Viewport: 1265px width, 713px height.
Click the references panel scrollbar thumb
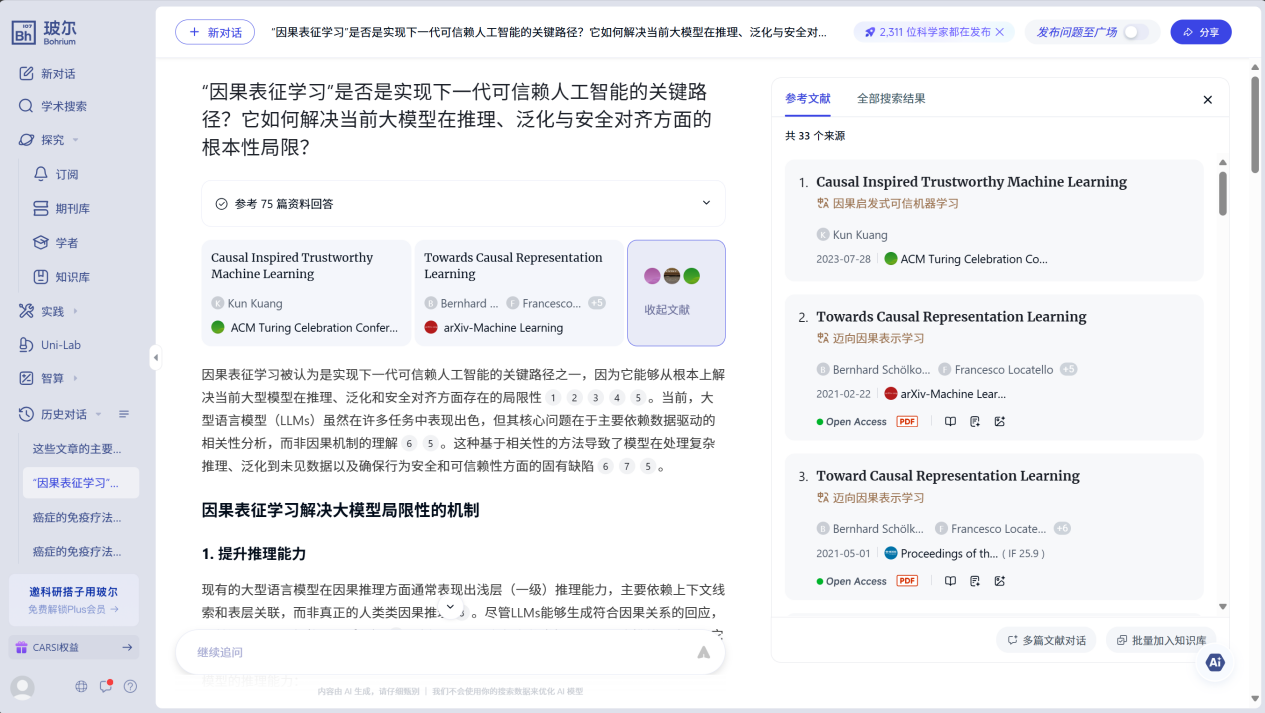pos(1222,192)
